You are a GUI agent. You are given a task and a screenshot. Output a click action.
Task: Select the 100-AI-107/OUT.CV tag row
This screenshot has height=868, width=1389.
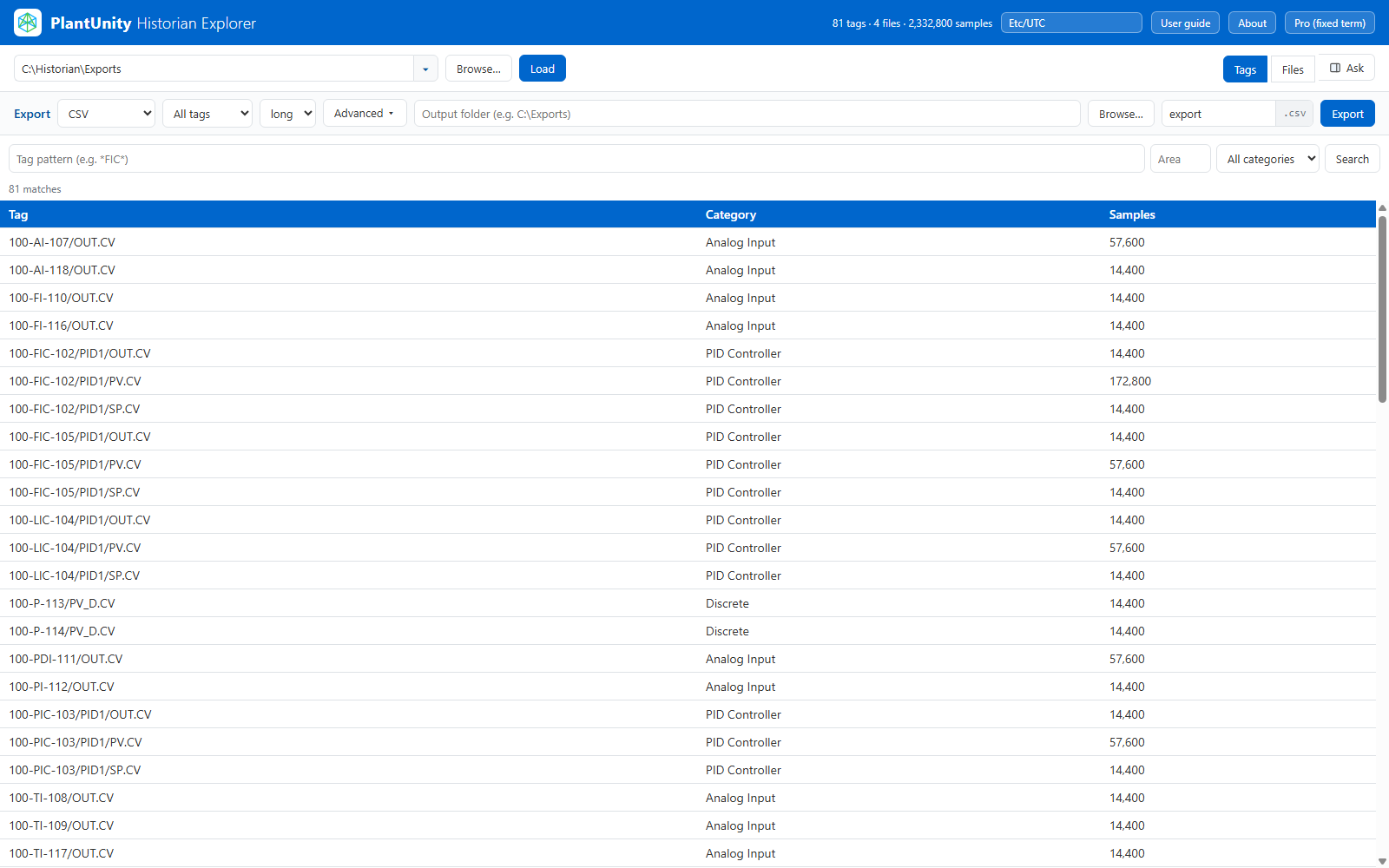coord(688,242)
